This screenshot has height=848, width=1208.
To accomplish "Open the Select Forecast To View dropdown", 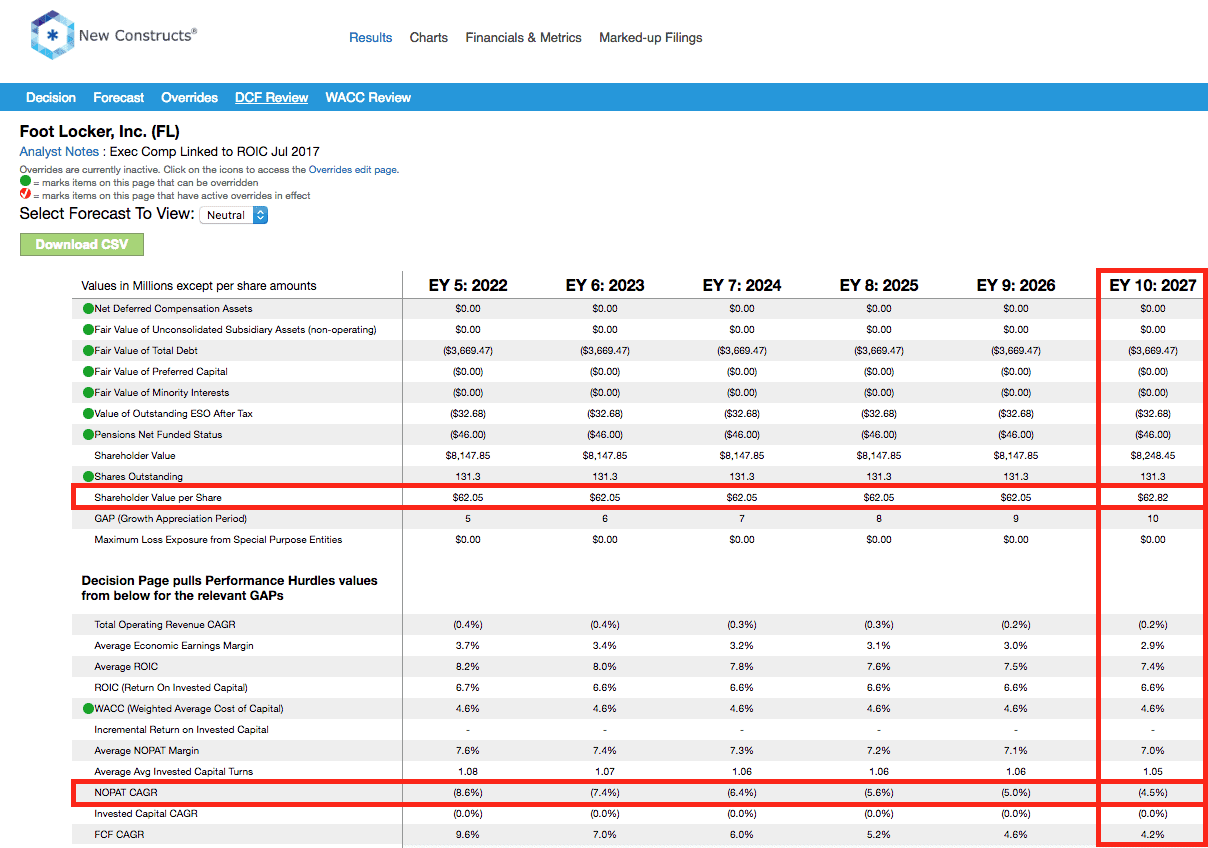I will [x=234, y=215].
